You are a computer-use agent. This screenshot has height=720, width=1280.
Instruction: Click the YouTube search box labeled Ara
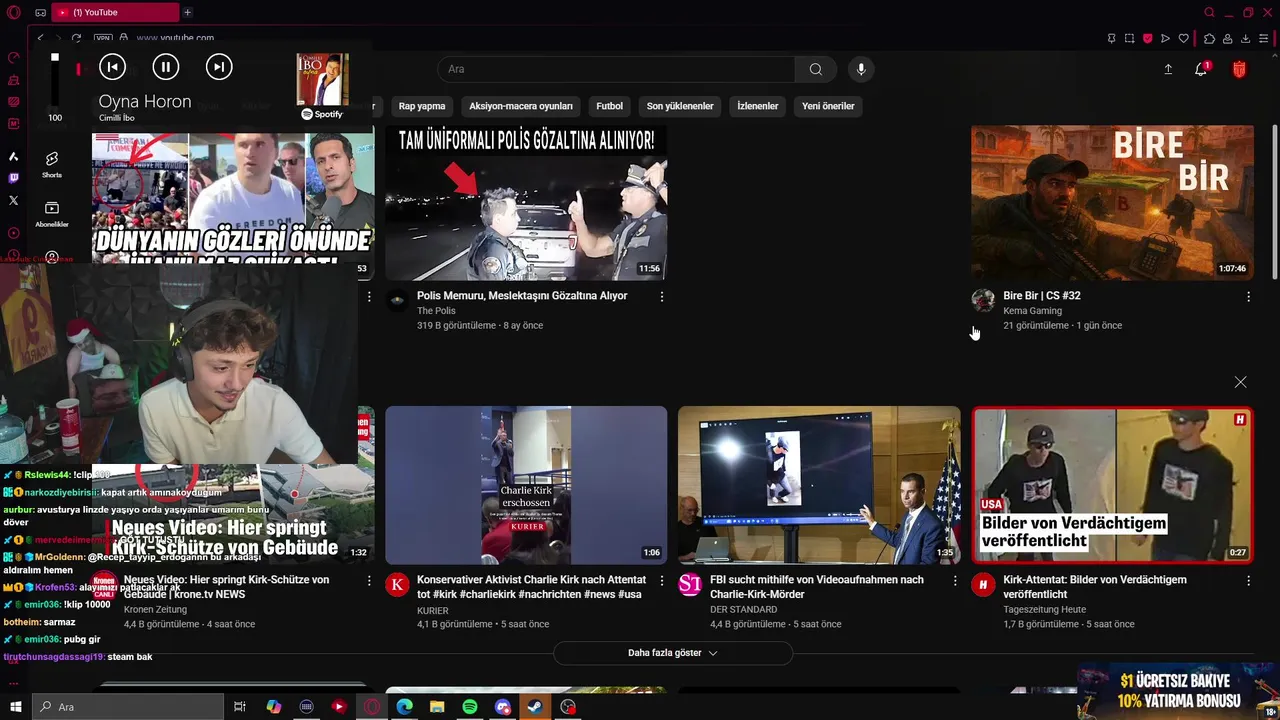617,69
